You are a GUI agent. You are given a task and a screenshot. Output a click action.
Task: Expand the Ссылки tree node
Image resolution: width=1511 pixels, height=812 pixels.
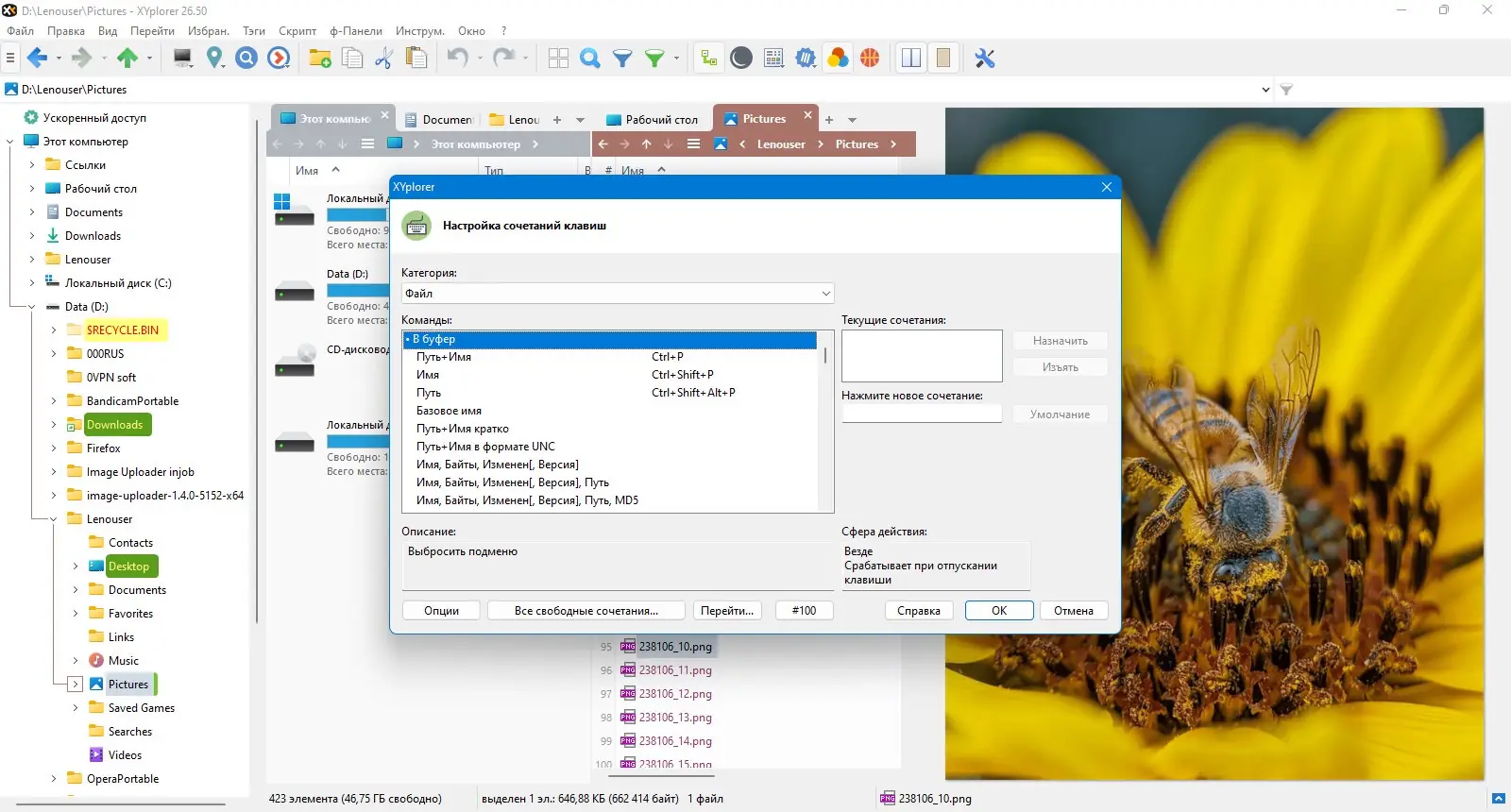32,165
